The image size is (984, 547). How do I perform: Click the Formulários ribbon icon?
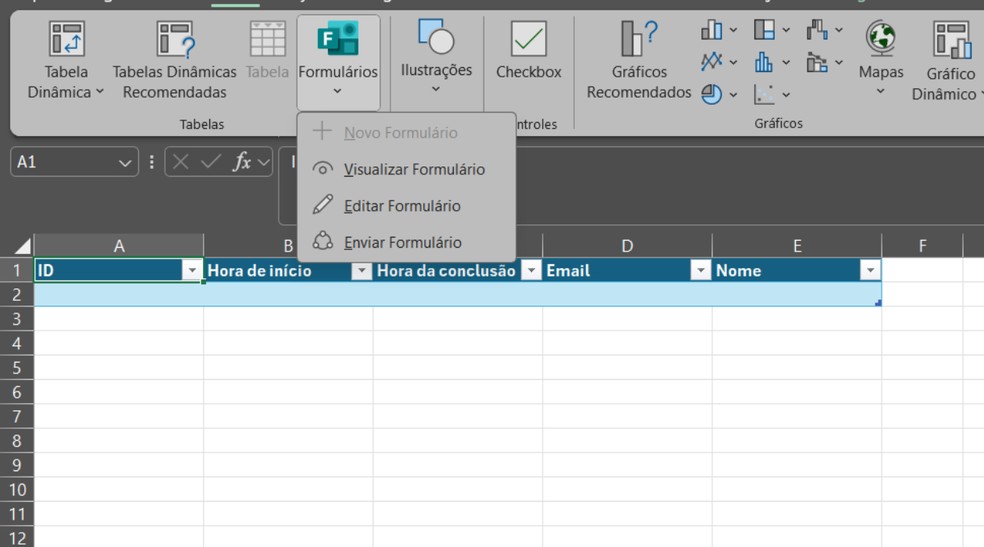[338, 38]
